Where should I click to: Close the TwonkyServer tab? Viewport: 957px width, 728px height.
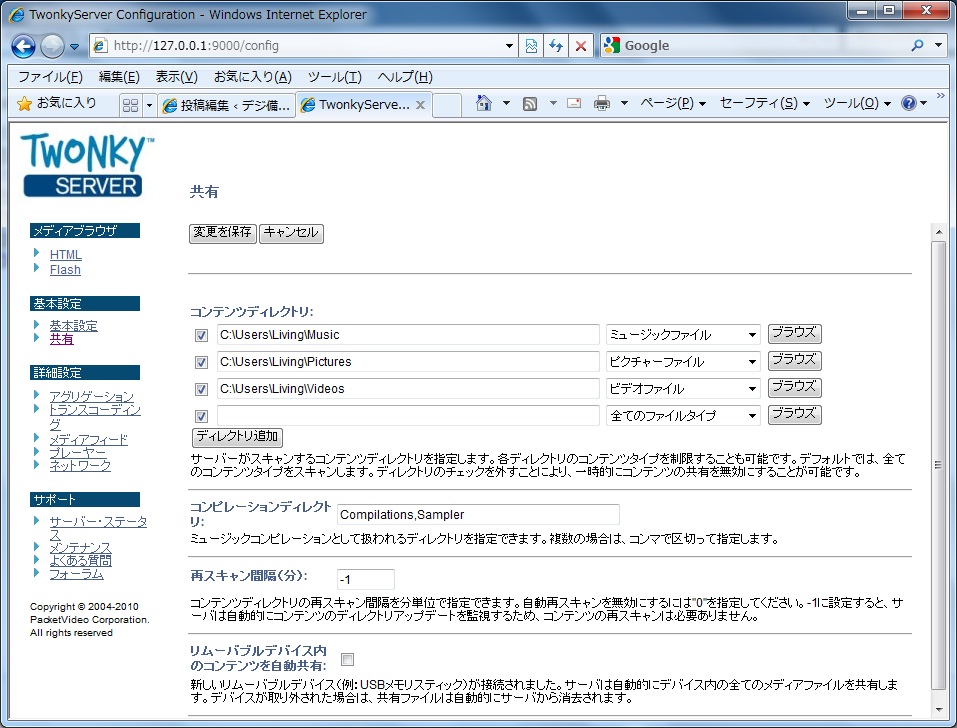pos(420,105)
